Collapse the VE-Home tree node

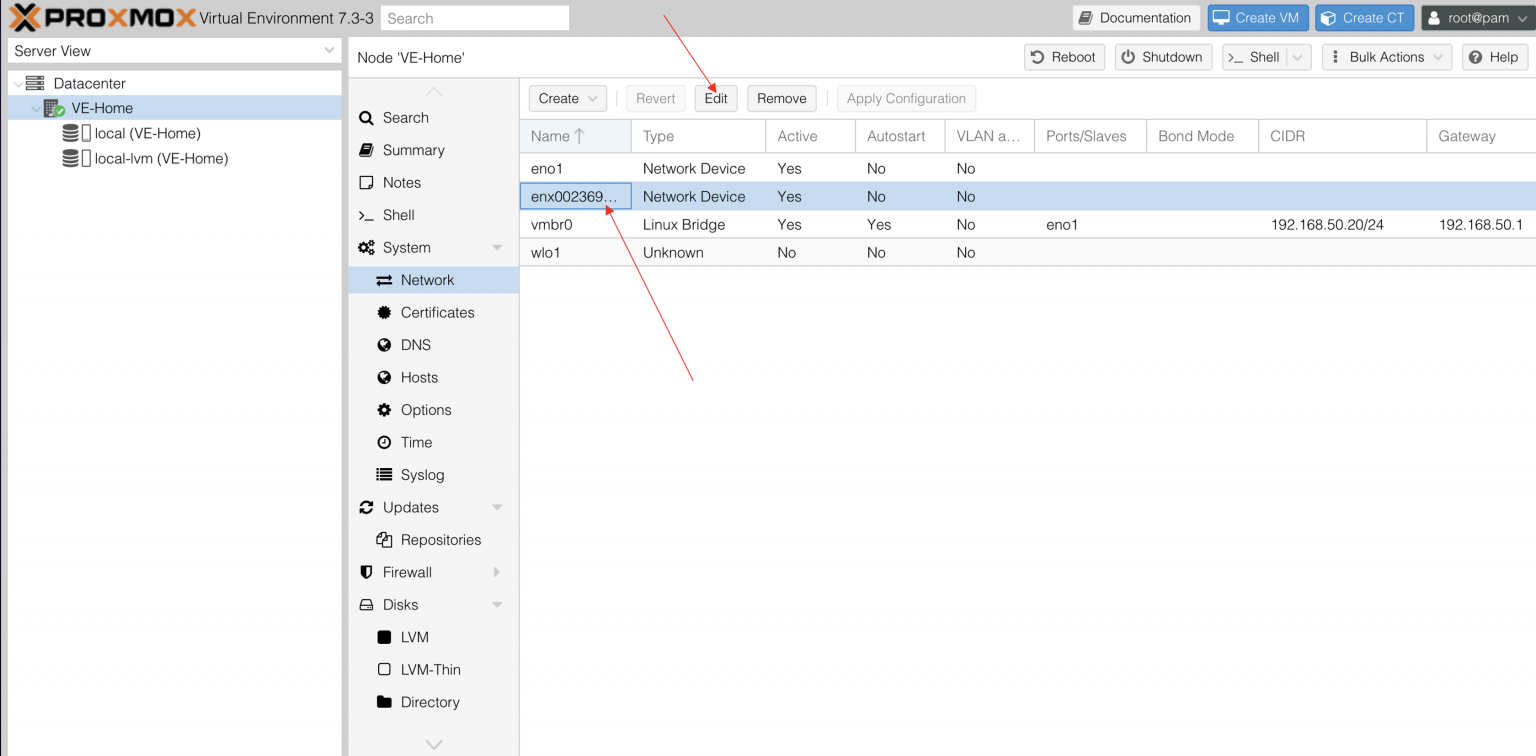pyautogui.click(x=36, y=107)
